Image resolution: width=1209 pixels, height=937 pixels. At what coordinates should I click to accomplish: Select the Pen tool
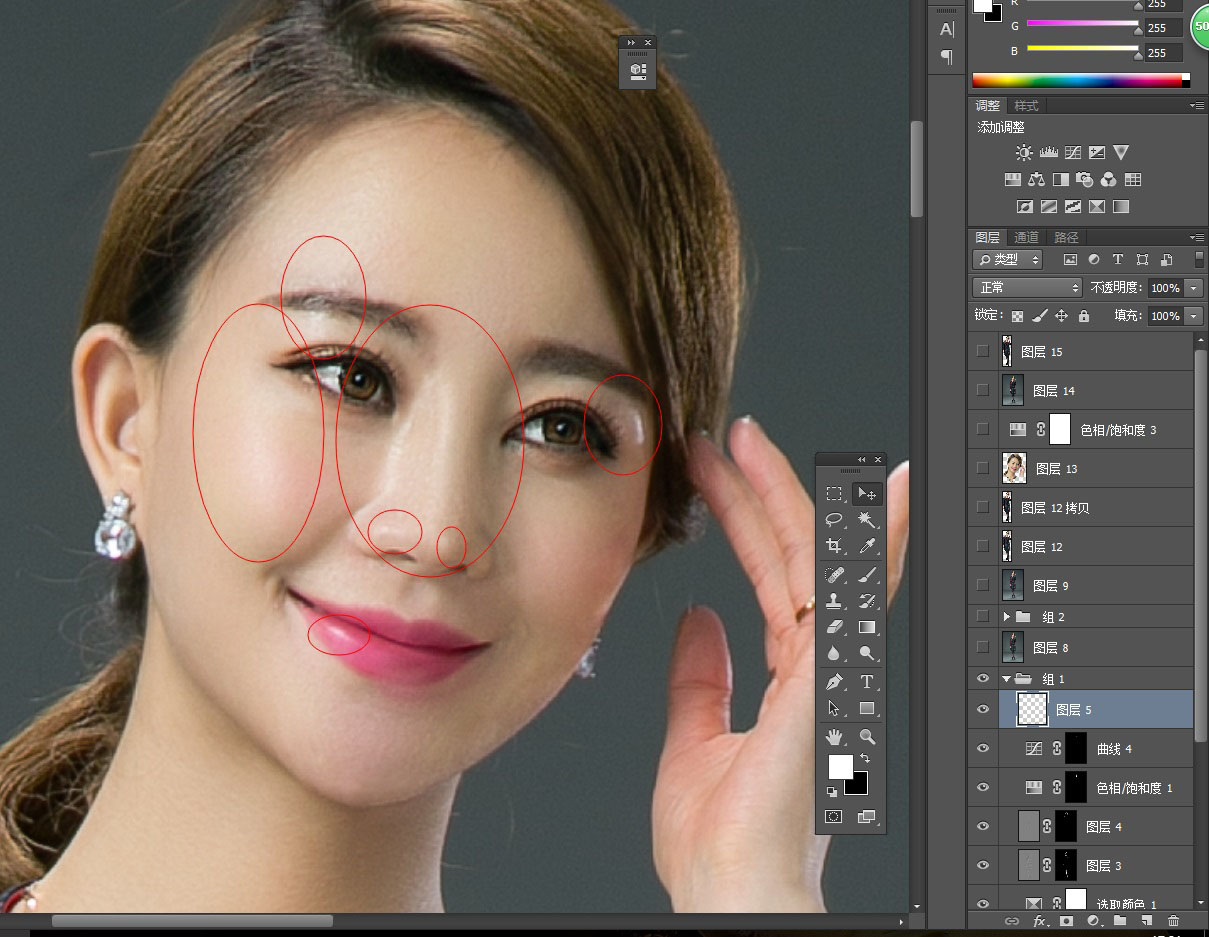click(x=833, y=682)
